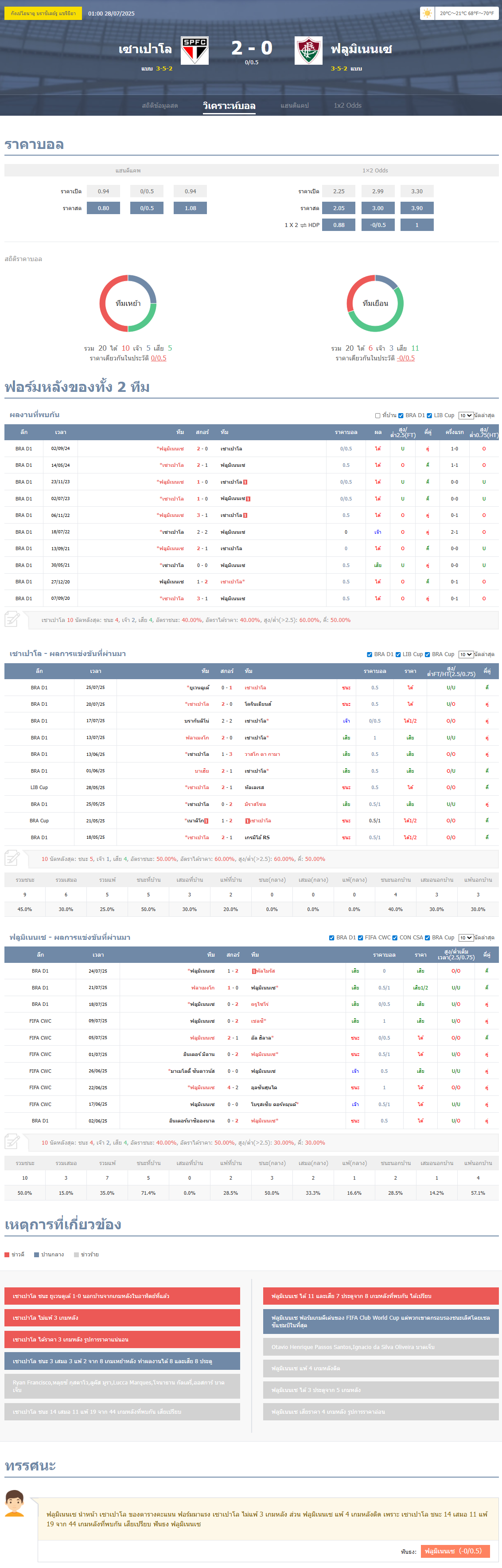This screenshot has height=1568, width=502.
Task: Uncheck BRA Cup in ฟลูมิเนนเซ results filter
Action: 427,938
